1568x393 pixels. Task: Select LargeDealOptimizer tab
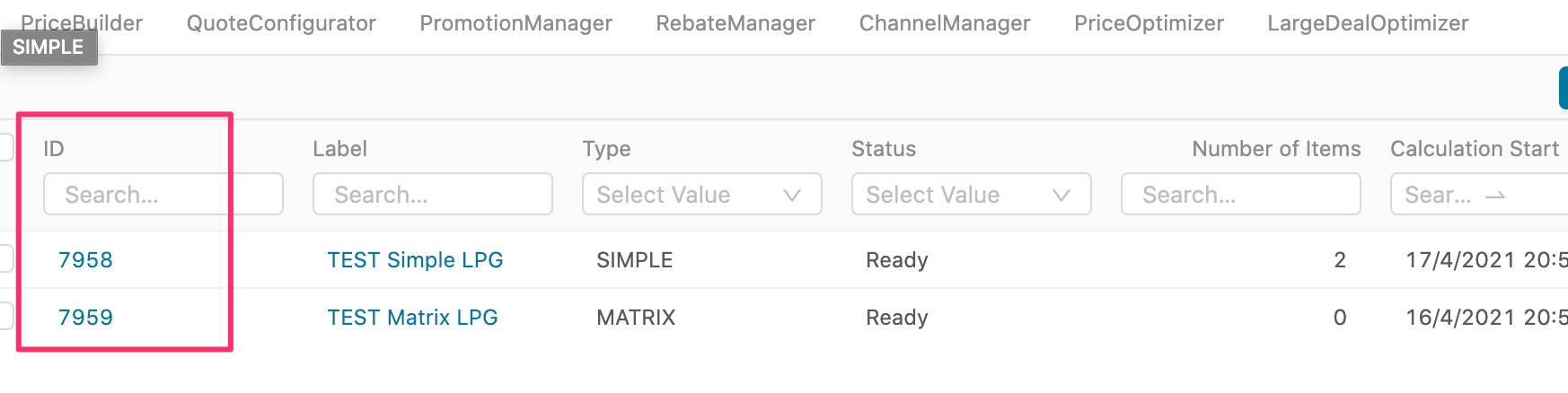(1368, 23)
